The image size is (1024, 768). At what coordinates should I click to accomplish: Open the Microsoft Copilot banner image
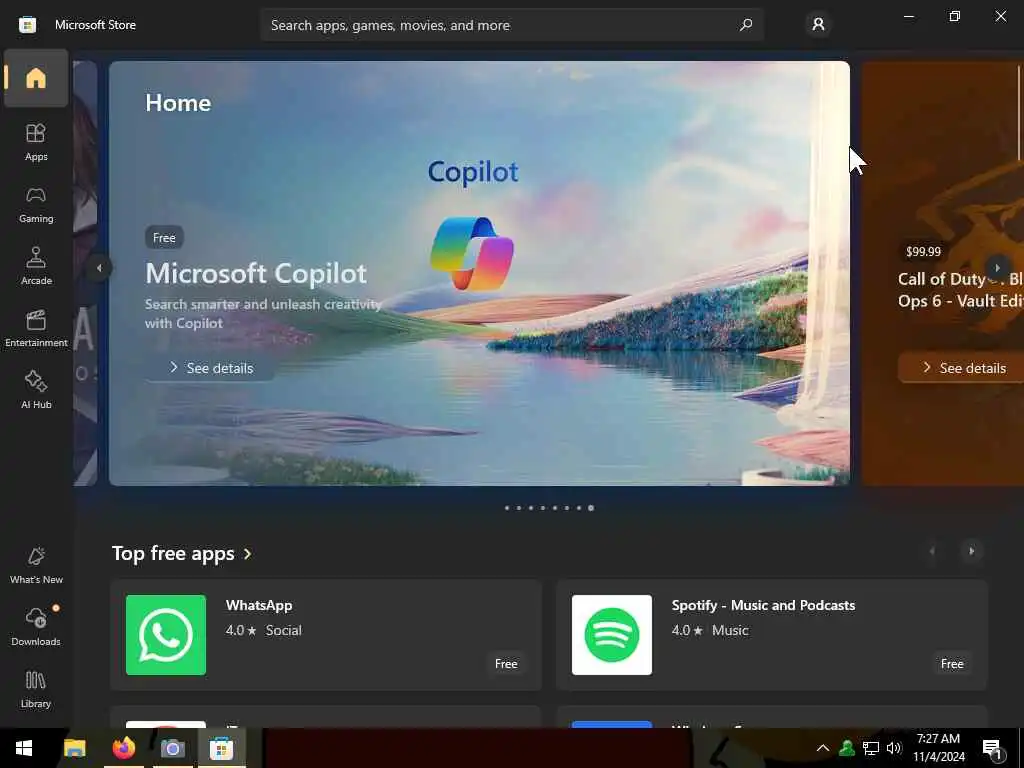[479, 273]
